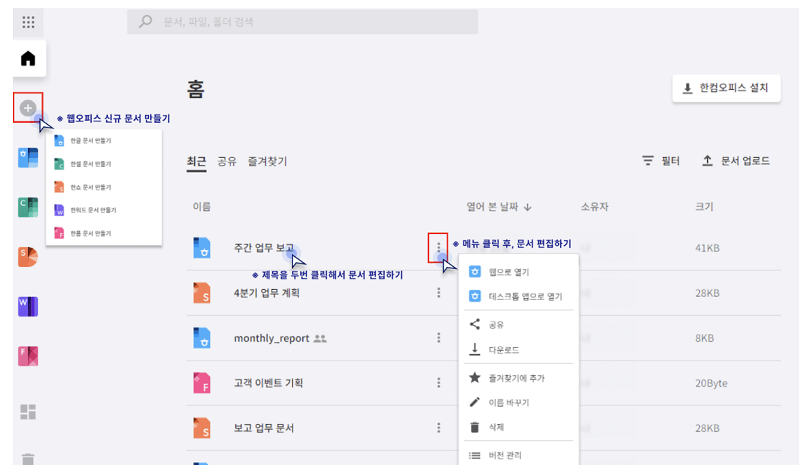Click the shared-people icon next to monthly_report

320,338
